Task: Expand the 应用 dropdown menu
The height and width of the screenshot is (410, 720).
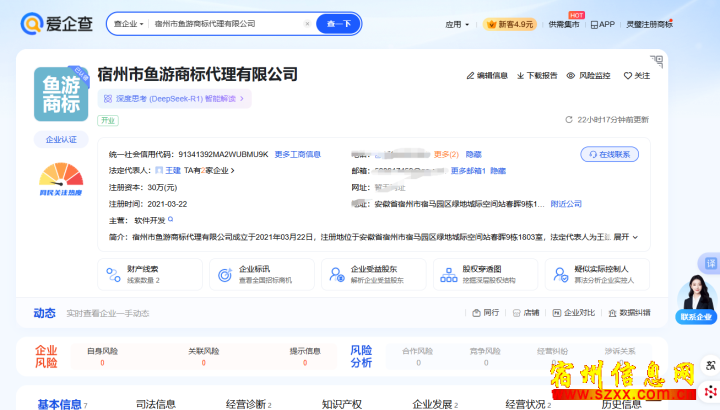Action: click(457, 24)
